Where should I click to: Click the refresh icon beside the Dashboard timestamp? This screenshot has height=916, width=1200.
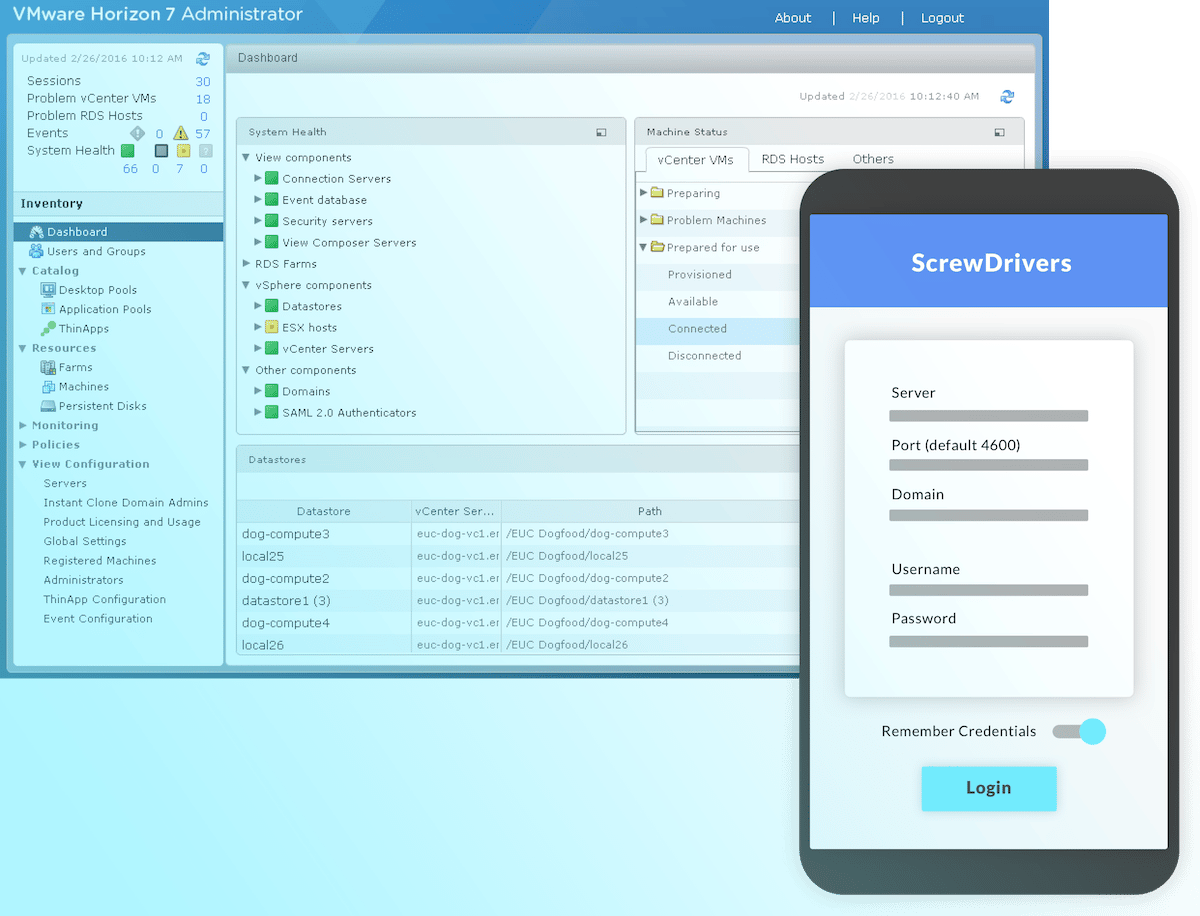click(x=1008, y=96)
